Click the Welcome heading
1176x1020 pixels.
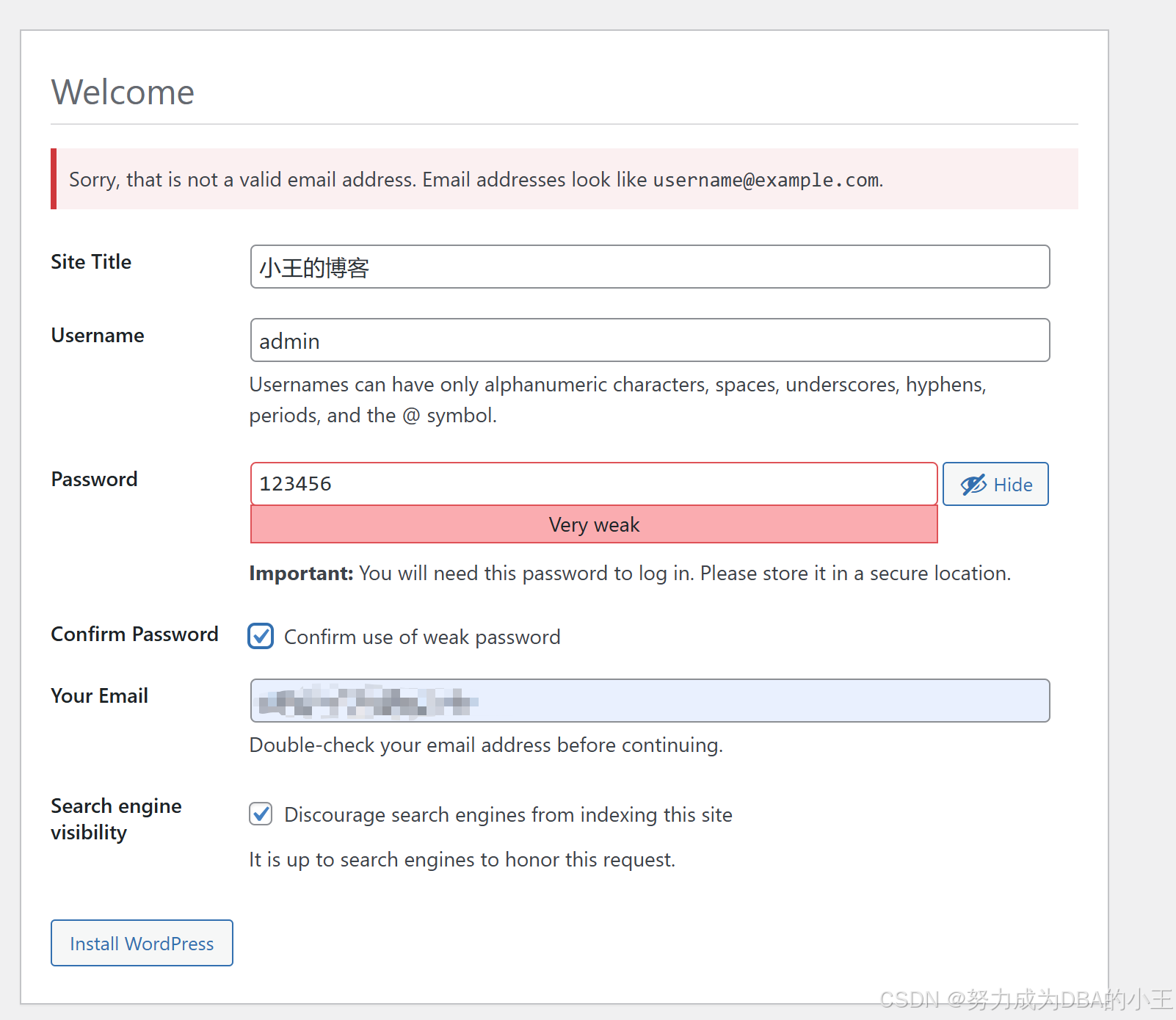(x=123, y=92)
